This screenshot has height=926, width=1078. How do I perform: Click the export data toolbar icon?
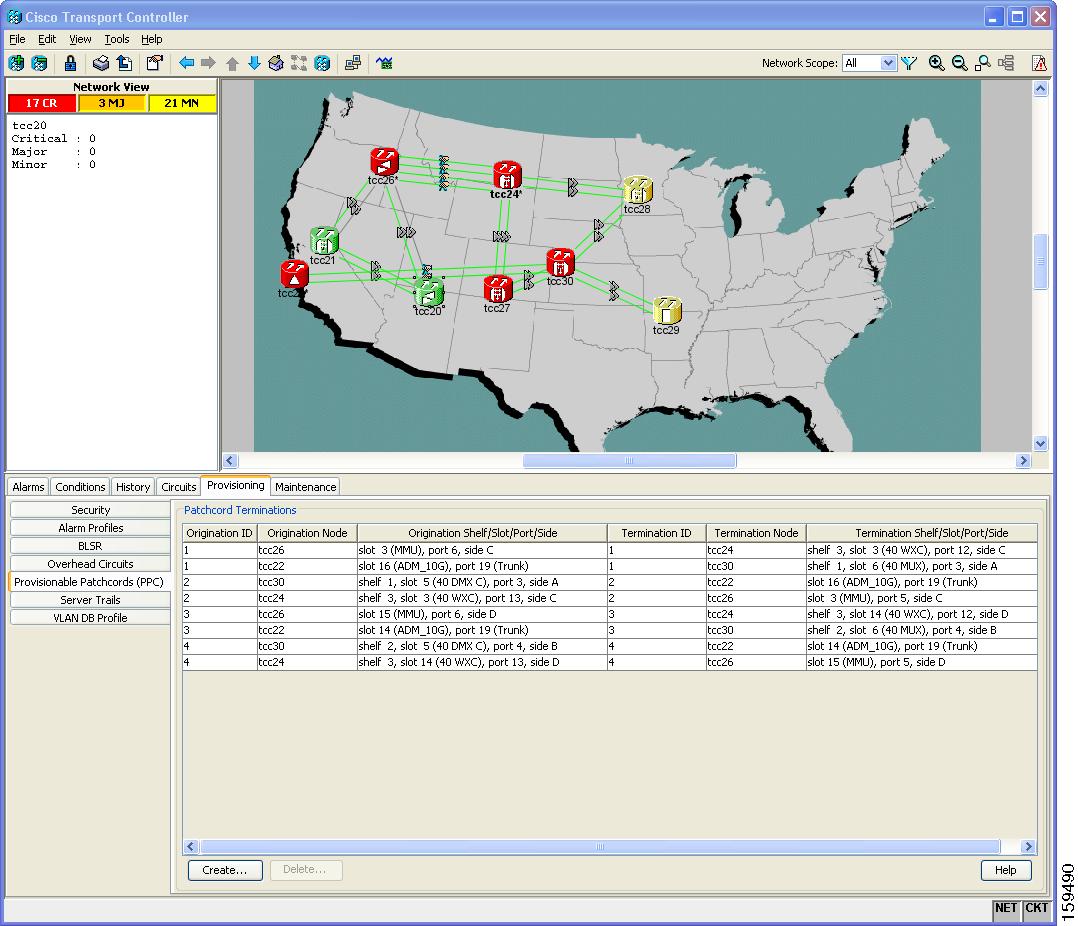[x=124, y=63]
